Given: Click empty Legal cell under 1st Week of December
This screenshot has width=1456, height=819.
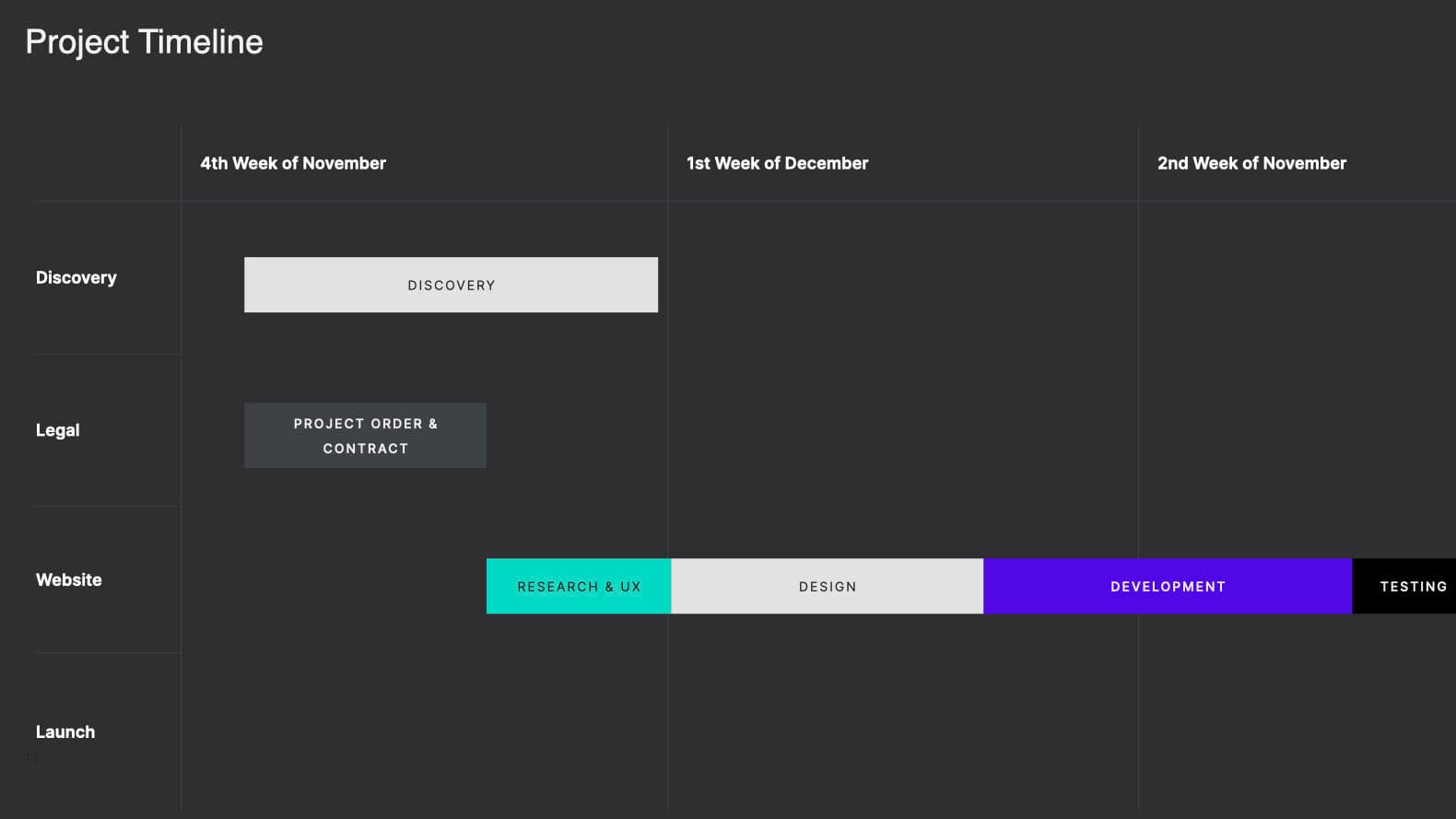Looking at the screenshot, I should (x=902, y=430).
